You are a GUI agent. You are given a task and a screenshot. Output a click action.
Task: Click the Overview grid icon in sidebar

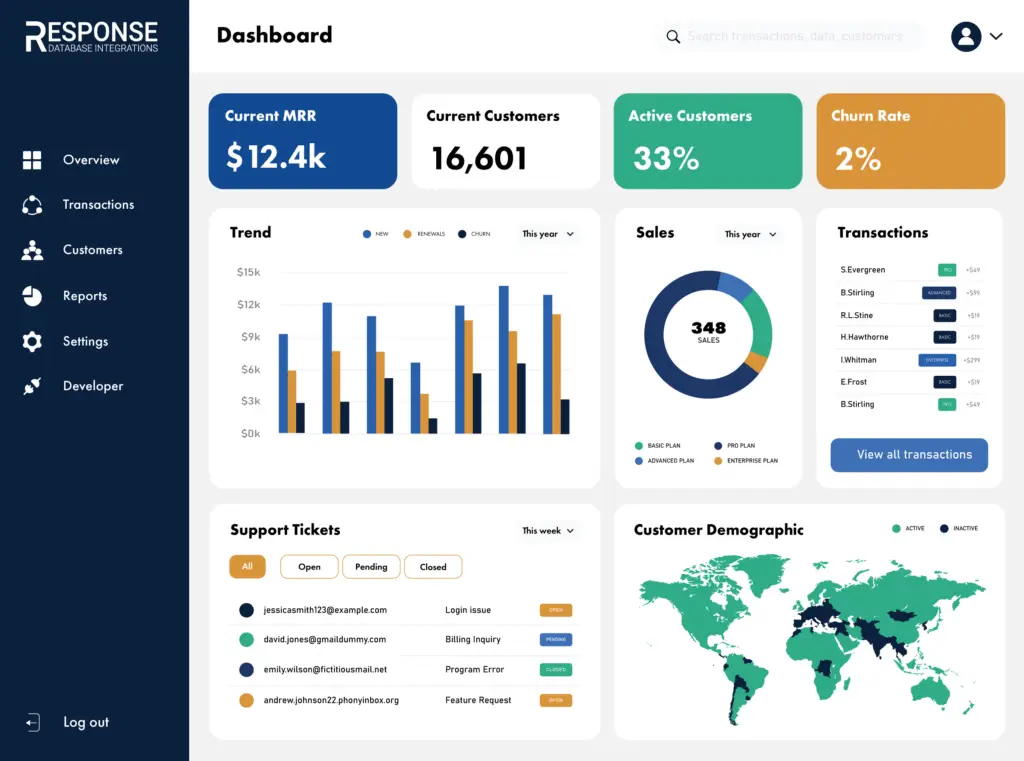pyautogui.click(x=32, y=160)
